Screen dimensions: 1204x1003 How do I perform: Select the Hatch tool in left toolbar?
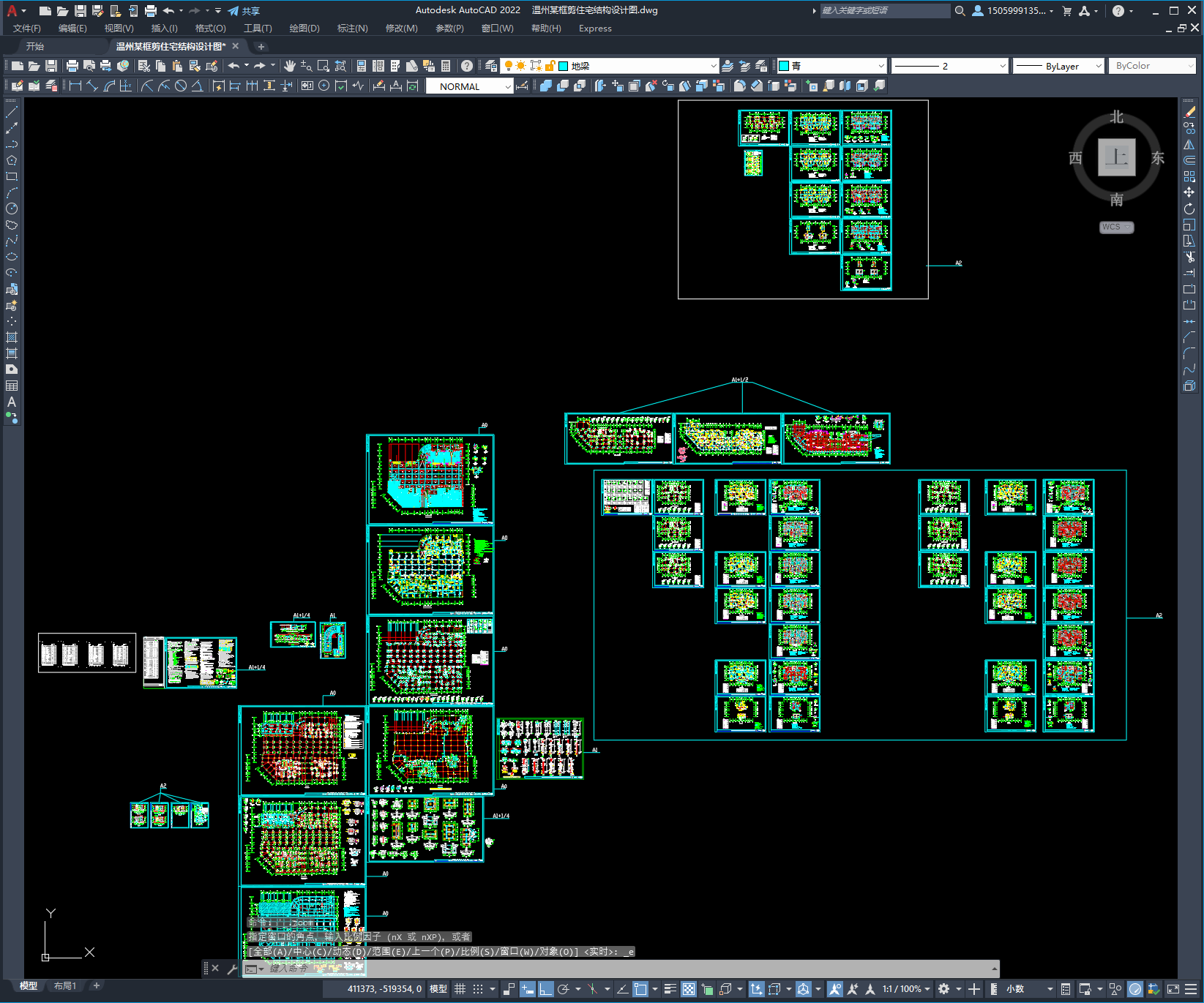[12, 337]
